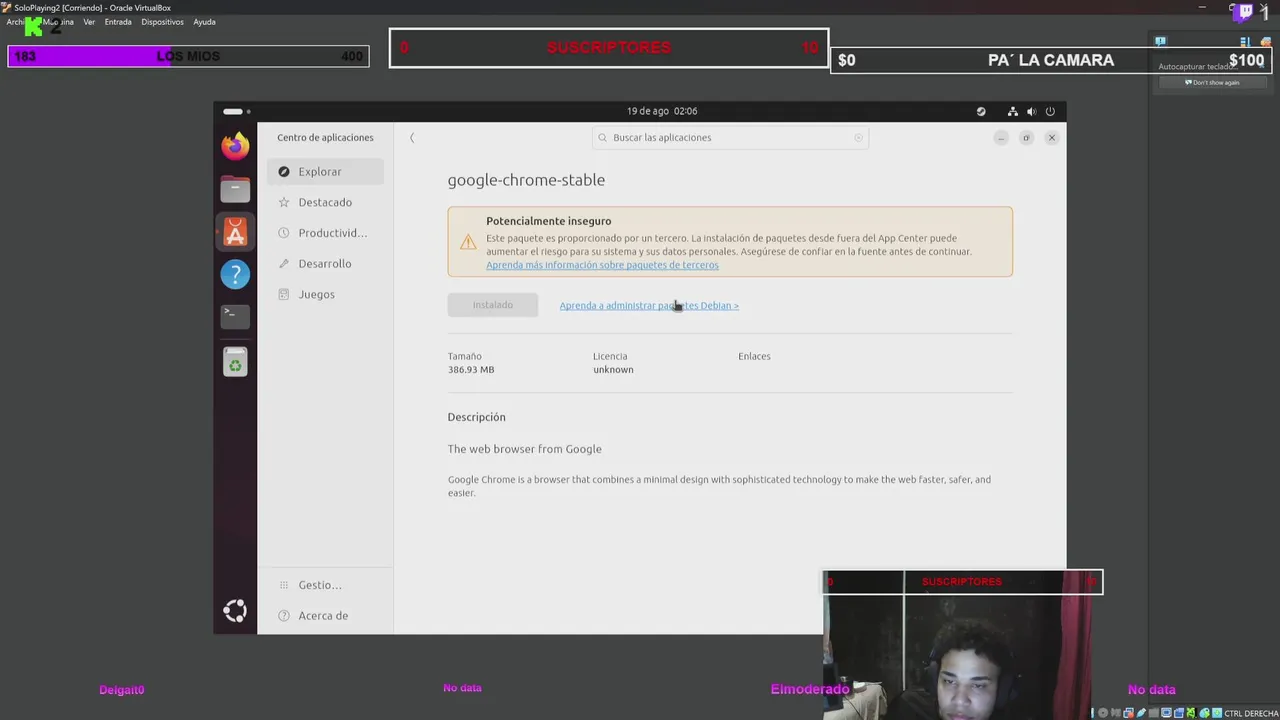Clear the search field with the clear icon

[x=858, y=138]
